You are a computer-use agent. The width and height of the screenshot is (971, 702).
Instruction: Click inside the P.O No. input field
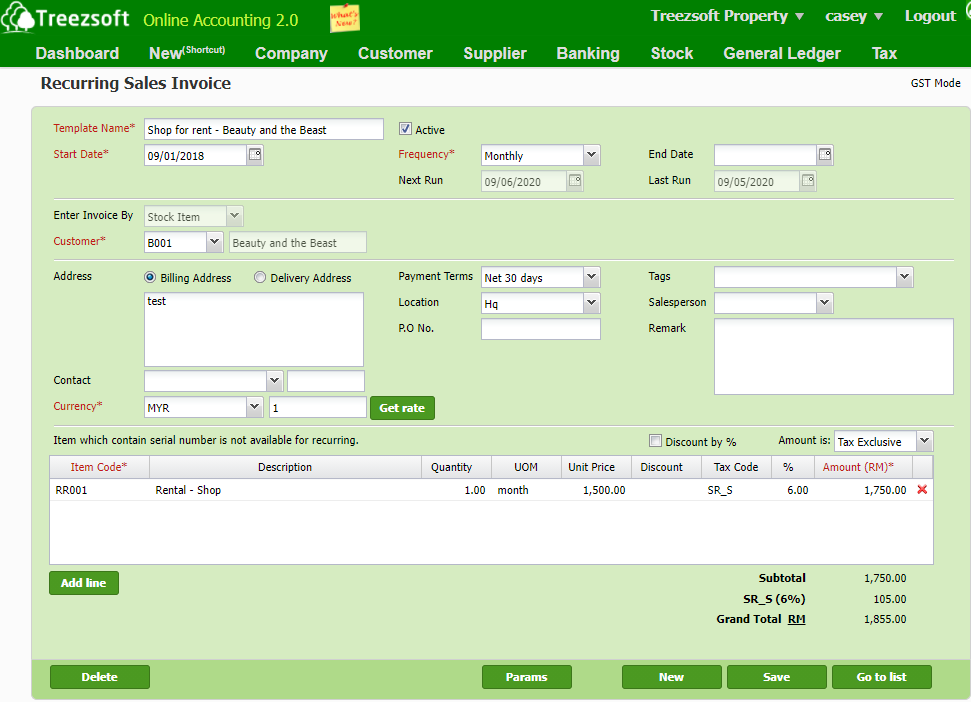540,328
